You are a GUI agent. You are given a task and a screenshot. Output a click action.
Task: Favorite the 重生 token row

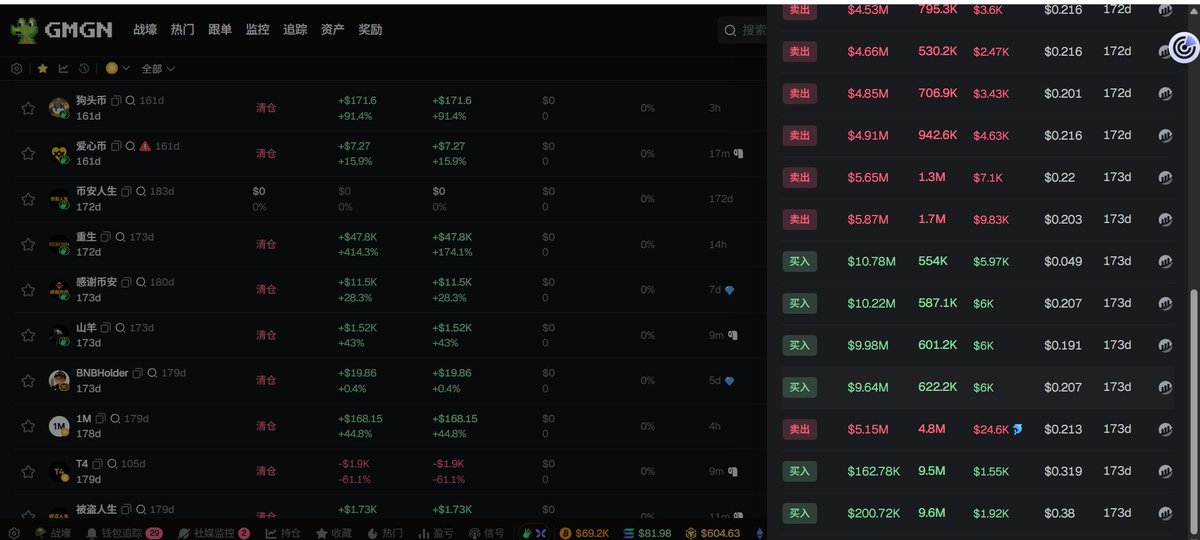pos(28,244)
